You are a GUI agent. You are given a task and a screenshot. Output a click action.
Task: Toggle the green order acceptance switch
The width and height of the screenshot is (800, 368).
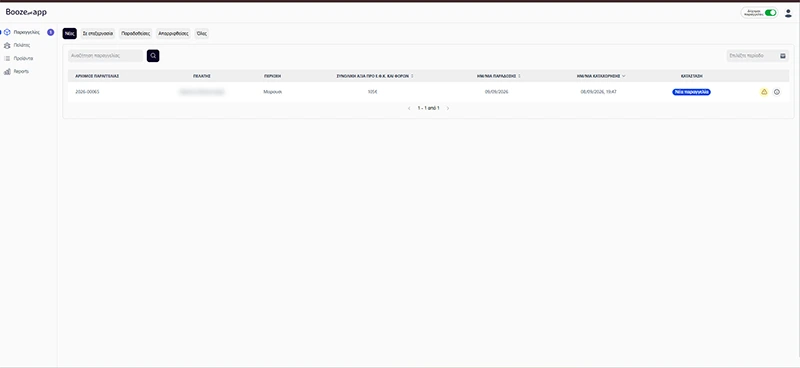[x=770, y=13]
